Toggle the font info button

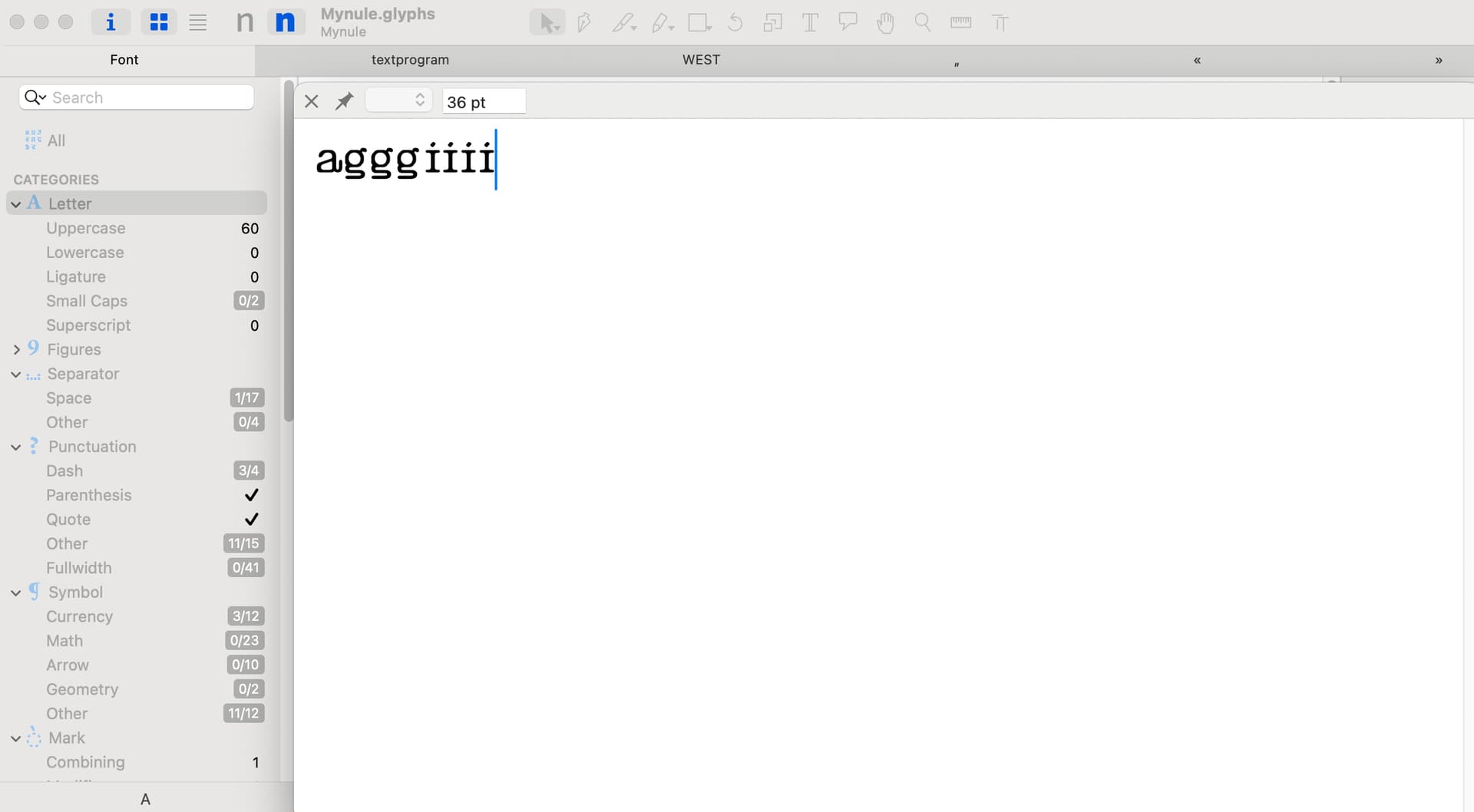(x=111, y=22)
